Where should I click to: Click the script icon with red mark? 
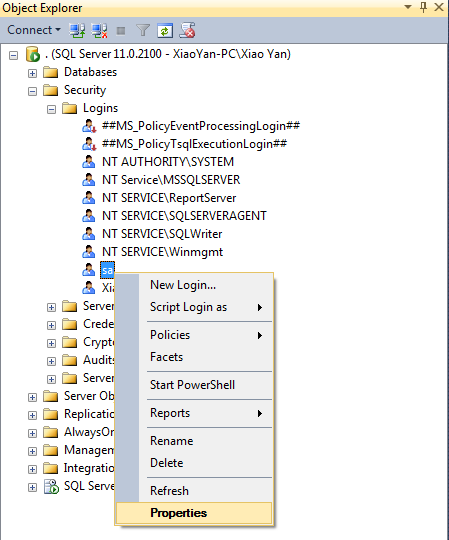pos(187,30)
